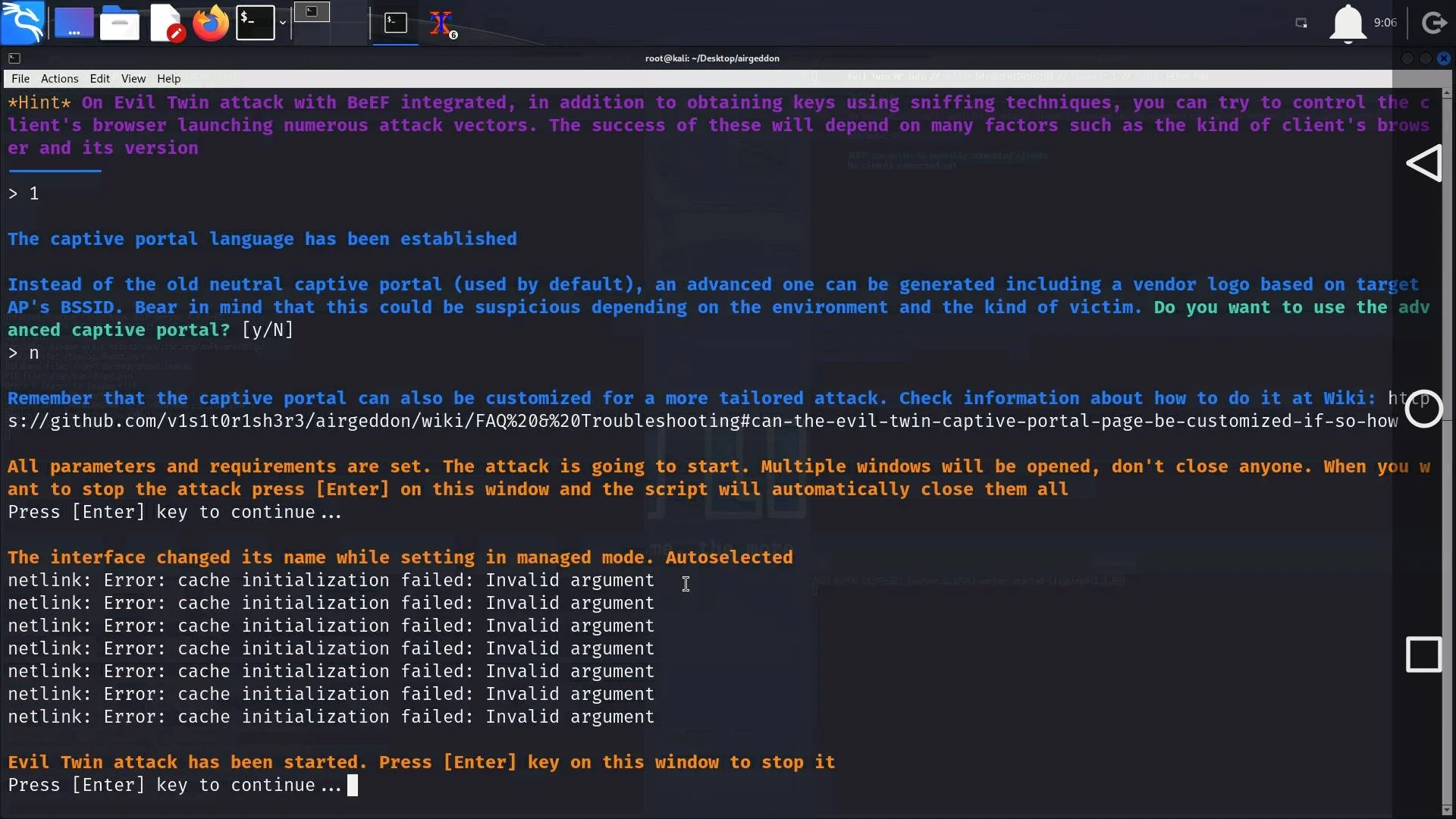
Task: Launch Firefox browser from the panel
Action: click(x=210, y=23)
